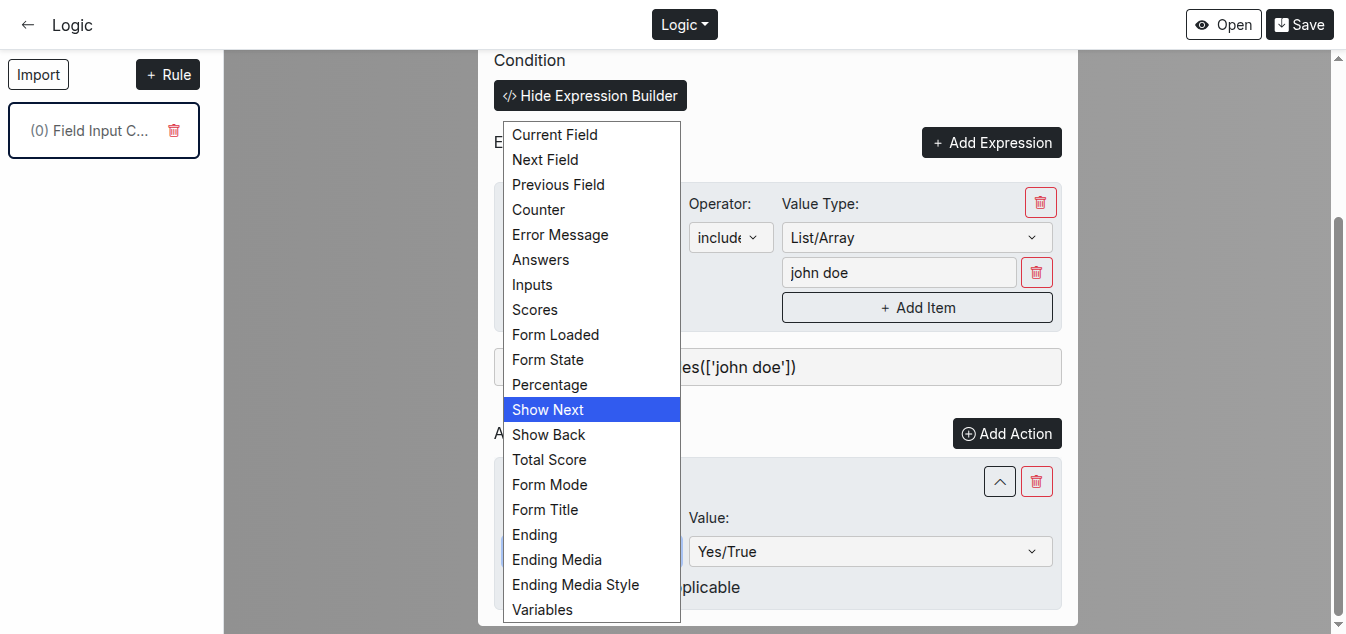1346x634 pixels.
Task: Open the Logic dropdown menu in header
Action: tap(684, 25)
